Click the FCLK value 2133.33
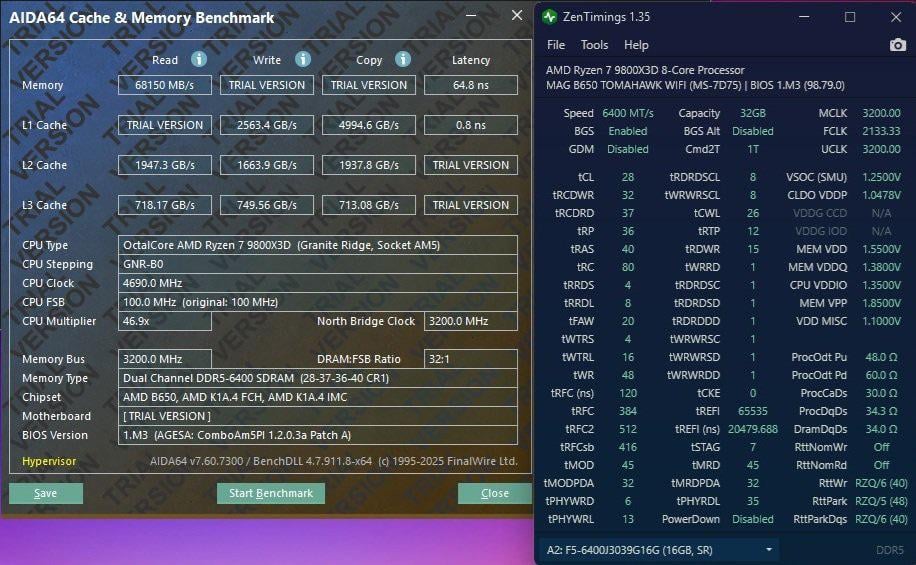Screen dimensions: 916x565 pyautogui.click(x=881, y=131)
